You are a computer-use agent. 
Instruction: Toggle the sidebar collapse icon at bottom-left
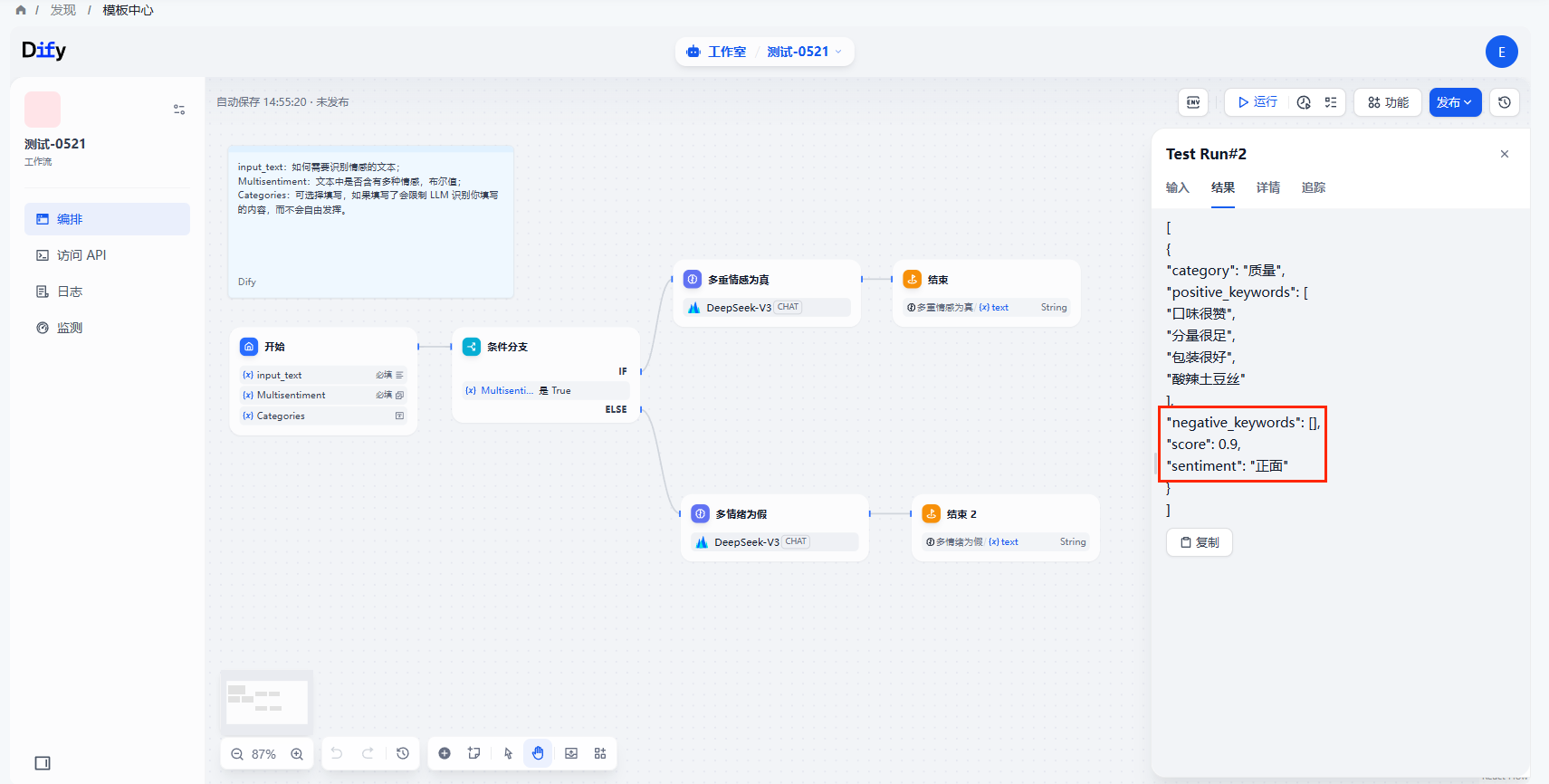[43, 763]
